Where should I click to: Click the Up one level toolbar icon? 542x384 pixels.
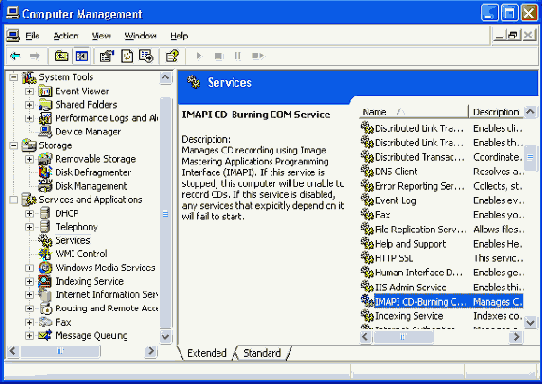62,56
